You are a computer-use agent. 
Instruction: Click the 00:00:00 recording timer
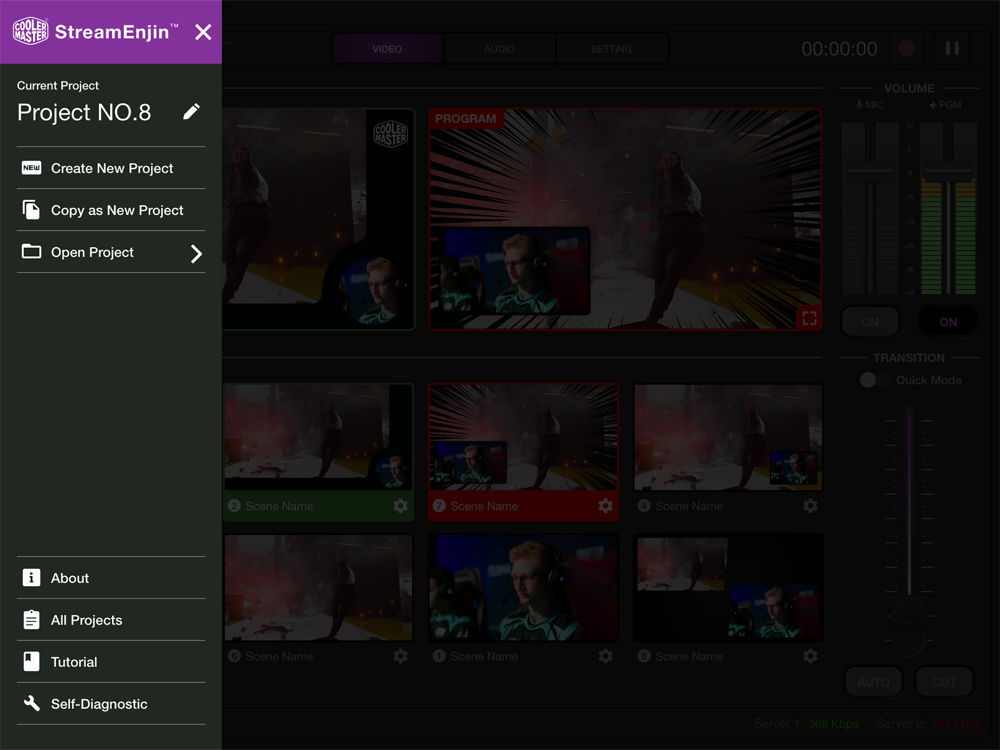point(839,49)
